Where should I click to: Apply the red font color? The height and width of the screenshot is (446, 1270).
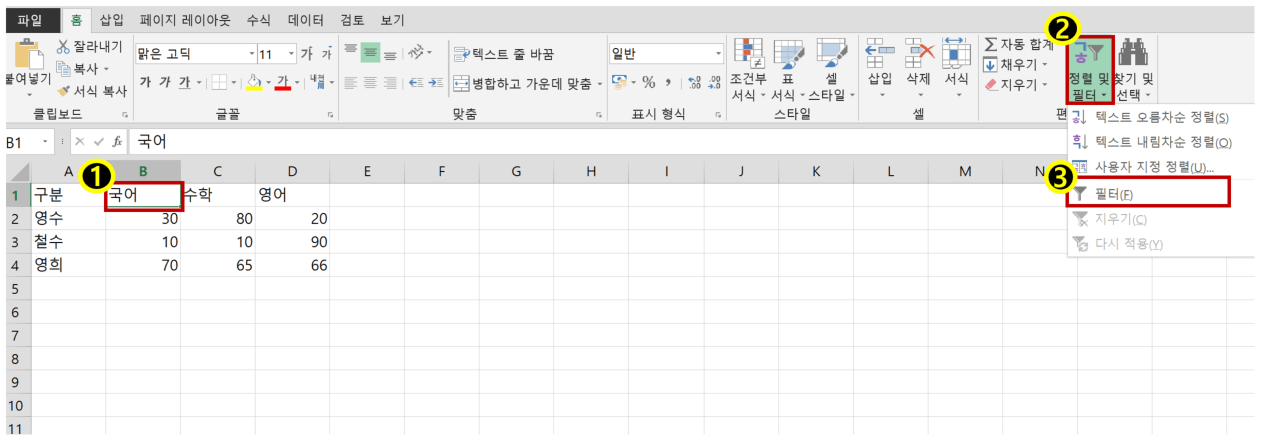(x=283, y=83)
